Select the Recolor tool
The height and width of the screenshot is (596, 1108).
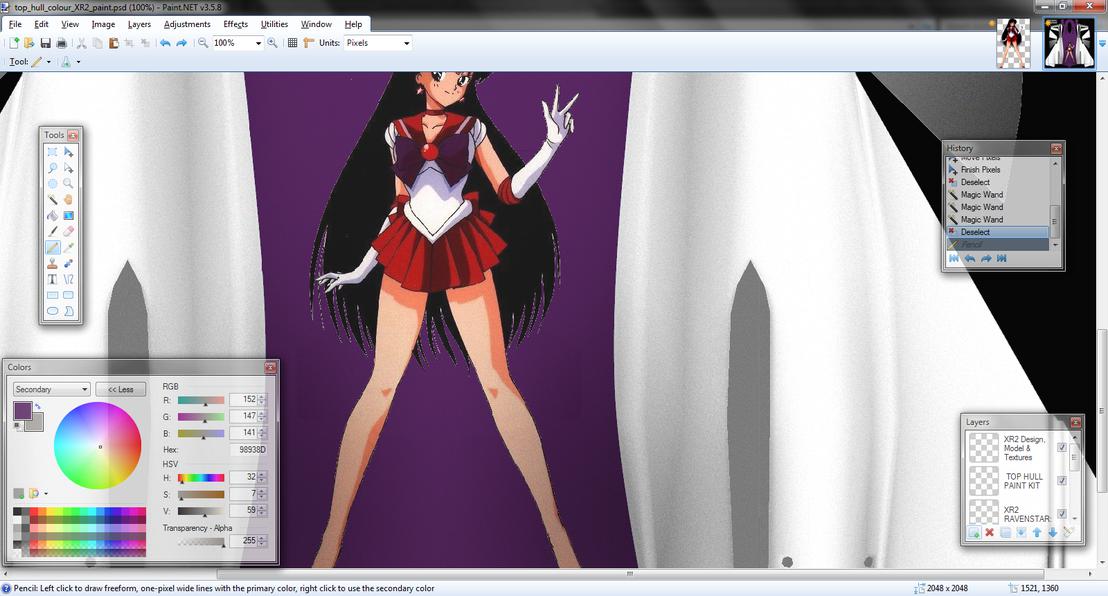coord(69,264)
